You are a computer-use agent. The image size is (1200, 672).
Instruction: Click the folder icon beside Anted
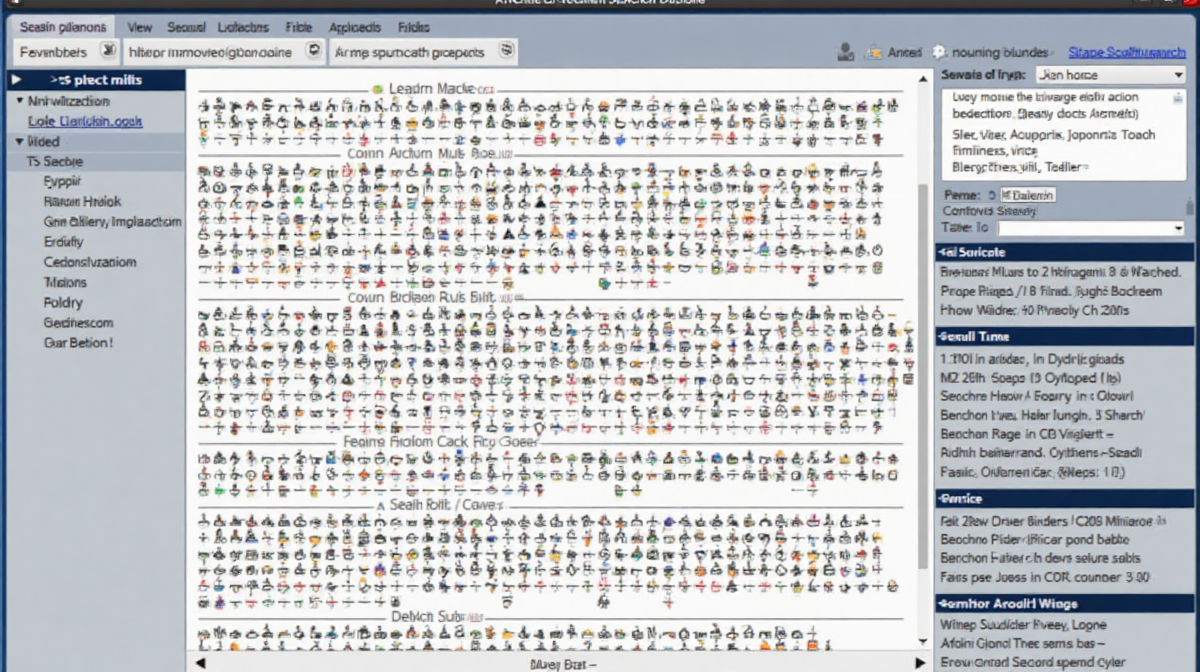tap(874, 51)
